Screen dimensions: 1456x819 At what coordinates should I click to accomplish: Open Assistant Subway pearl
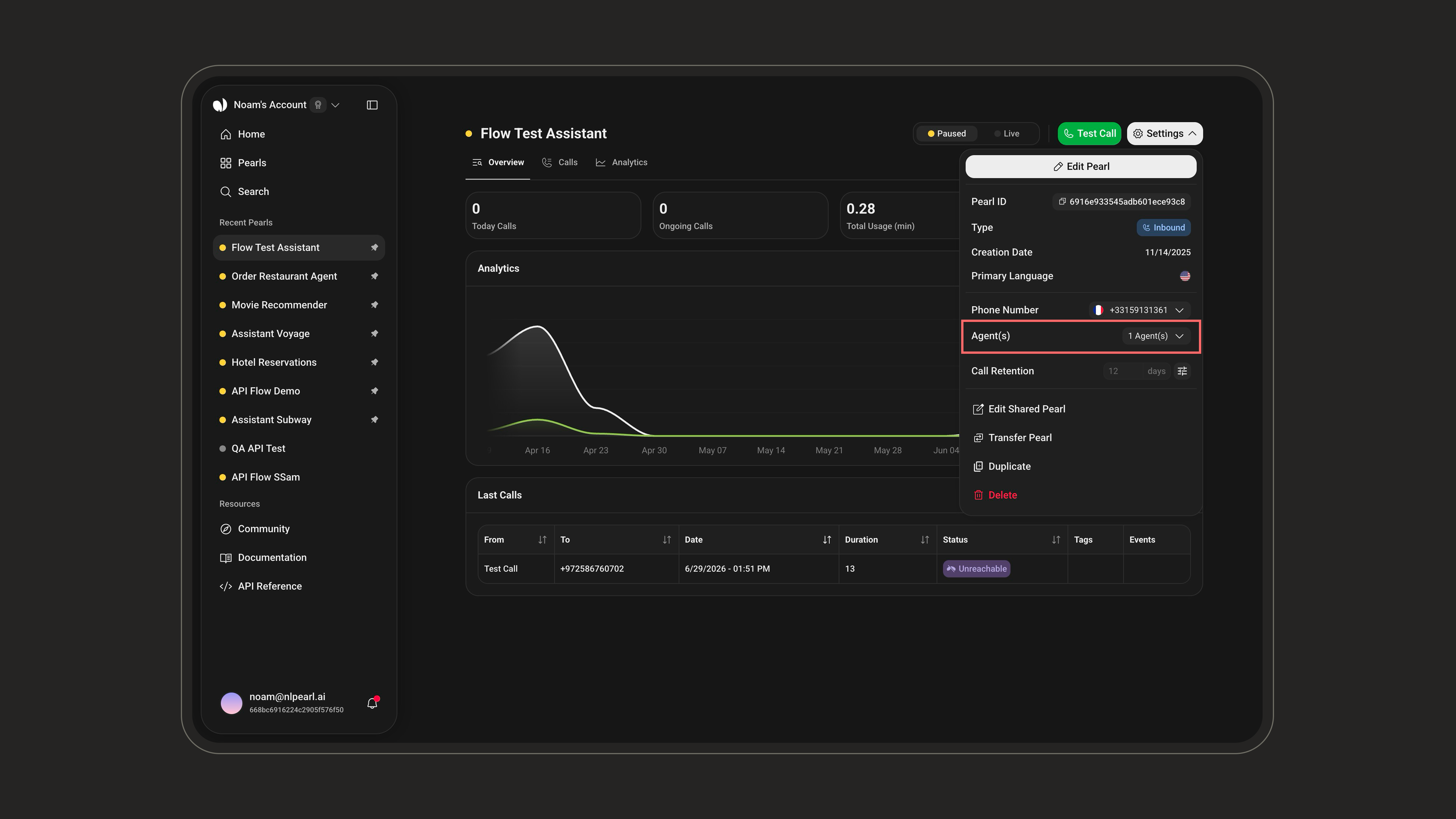271,420
